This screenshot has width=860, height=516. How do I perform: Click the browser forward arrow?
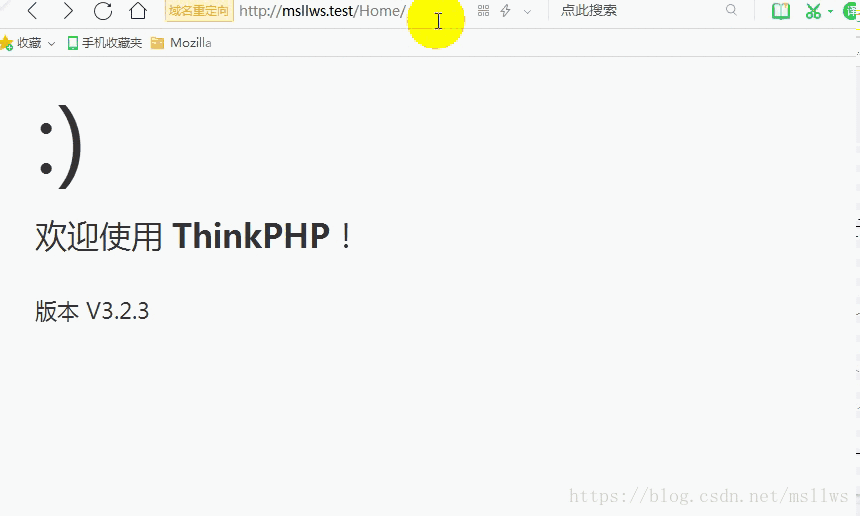point(67,11)
